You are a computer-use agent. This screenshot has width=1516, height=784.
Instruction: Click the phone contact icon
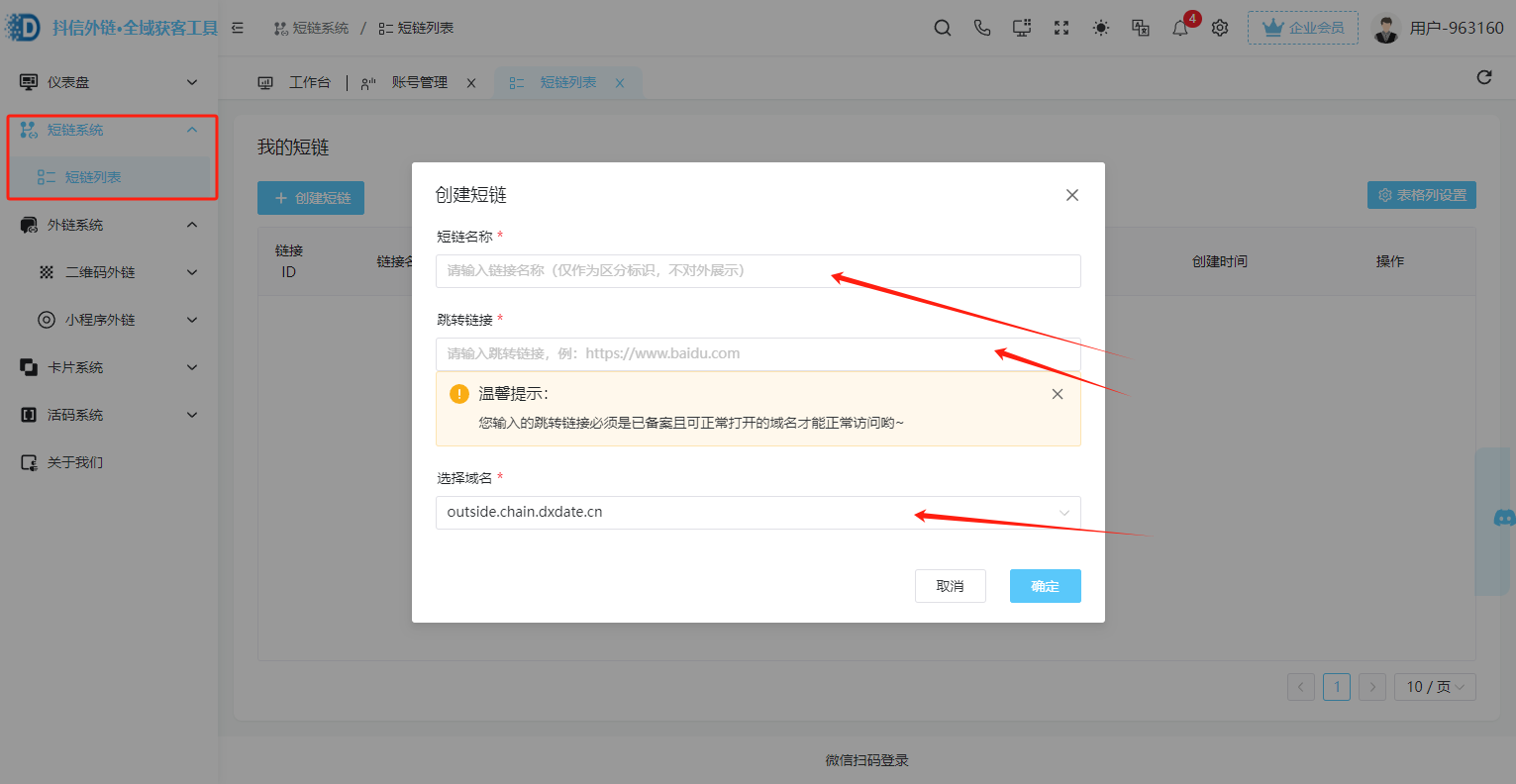coord(982,28)
